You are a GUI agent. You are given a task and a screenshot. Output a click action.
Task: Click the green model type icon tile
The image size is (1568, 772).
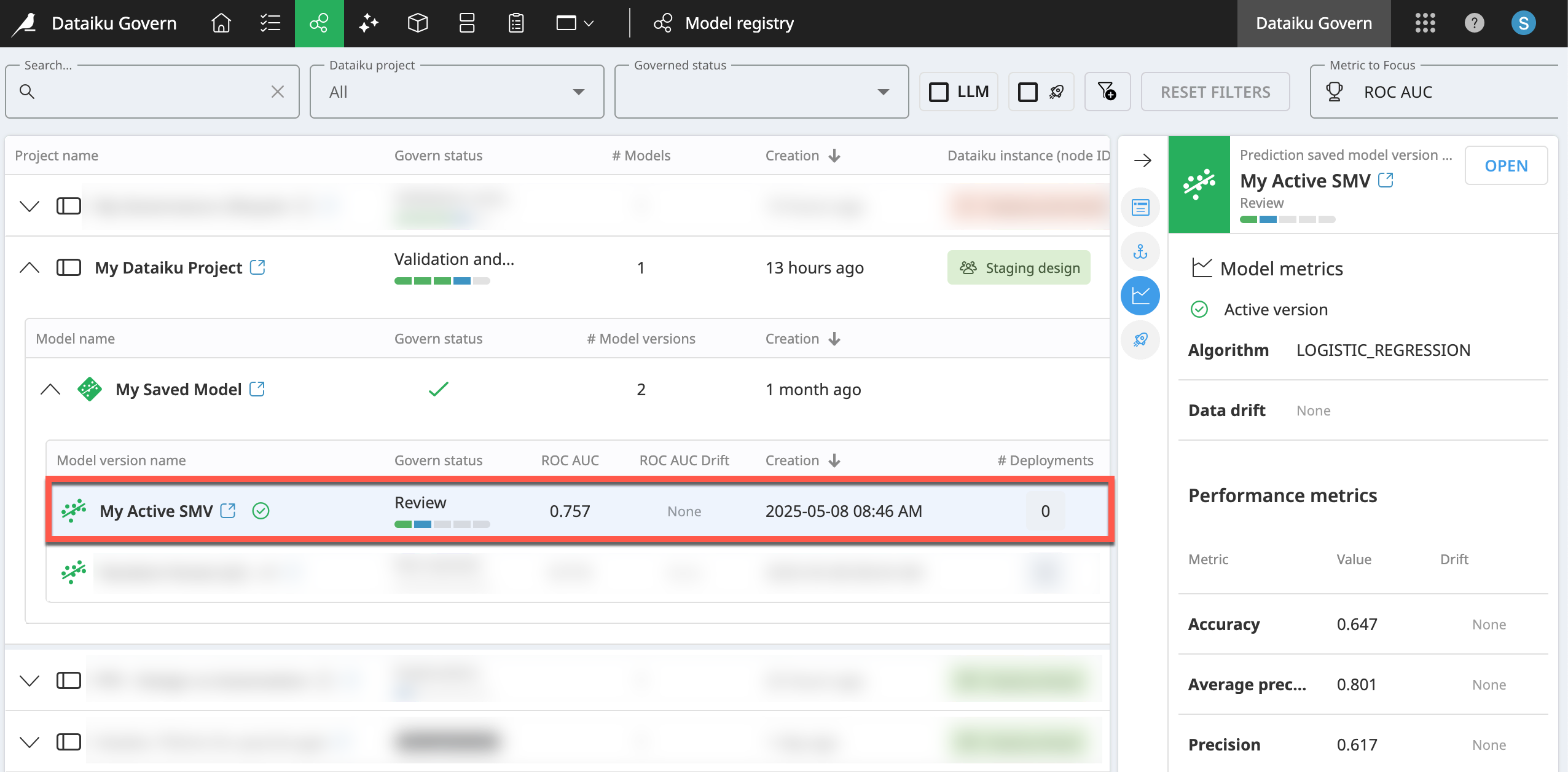coord(1199,184)
